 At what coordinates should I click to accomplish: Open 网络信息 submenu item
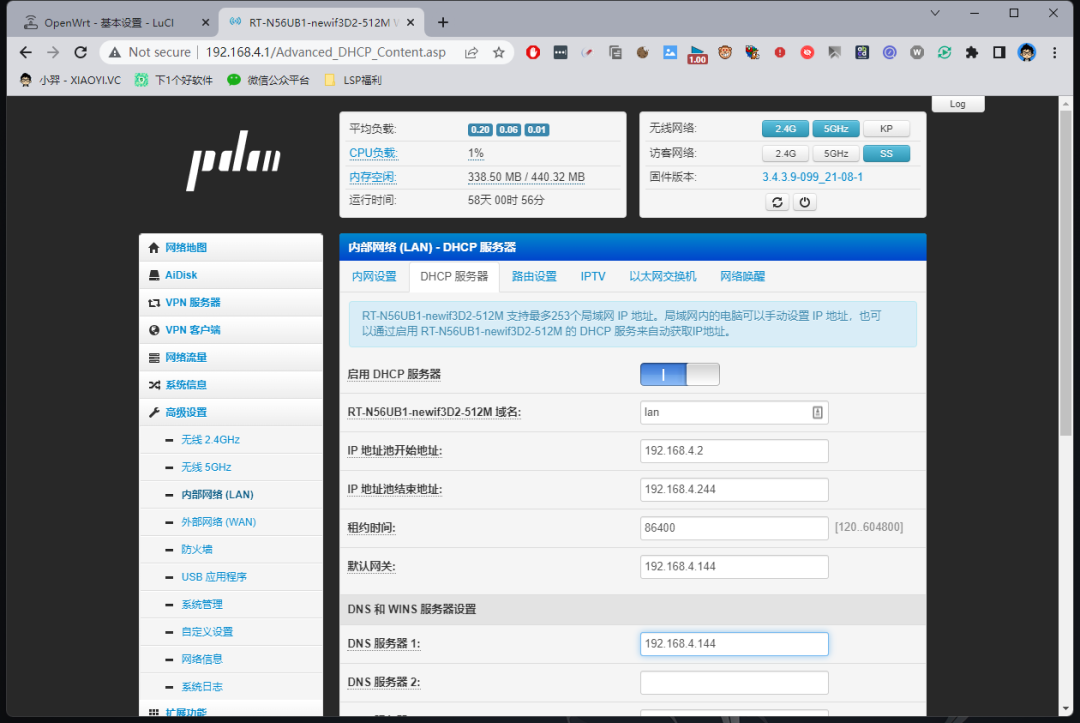202,660
